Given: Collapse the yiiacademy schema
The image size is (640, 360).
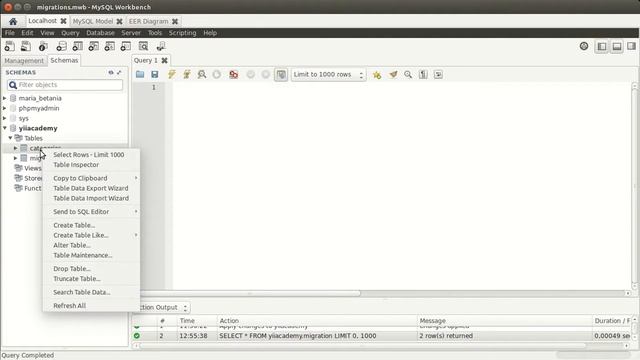Looking at the screenshot, I should [x=4, y=128].
